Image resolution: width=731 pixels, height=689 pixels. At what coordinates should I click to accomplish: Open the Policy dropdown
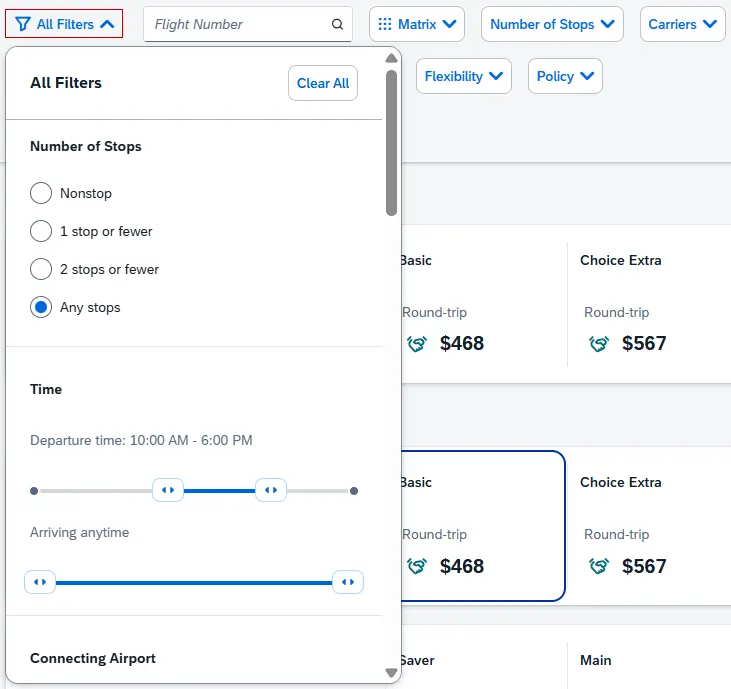coord(565,76)
